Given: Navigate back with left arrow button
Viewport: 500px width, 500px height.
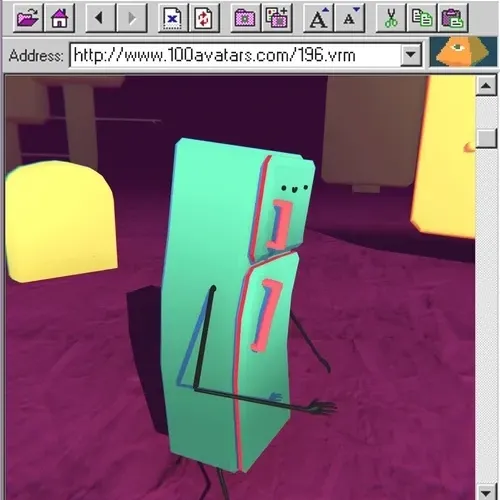Looking at the screenshot, I should (101, 18).
